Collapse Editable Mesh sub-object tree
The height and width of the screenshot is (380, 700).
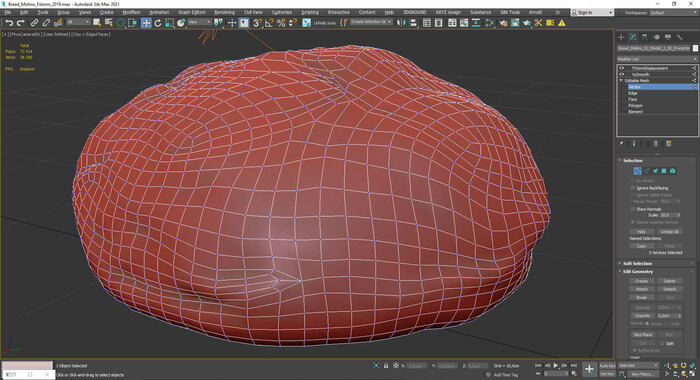[x=621, y=80]
